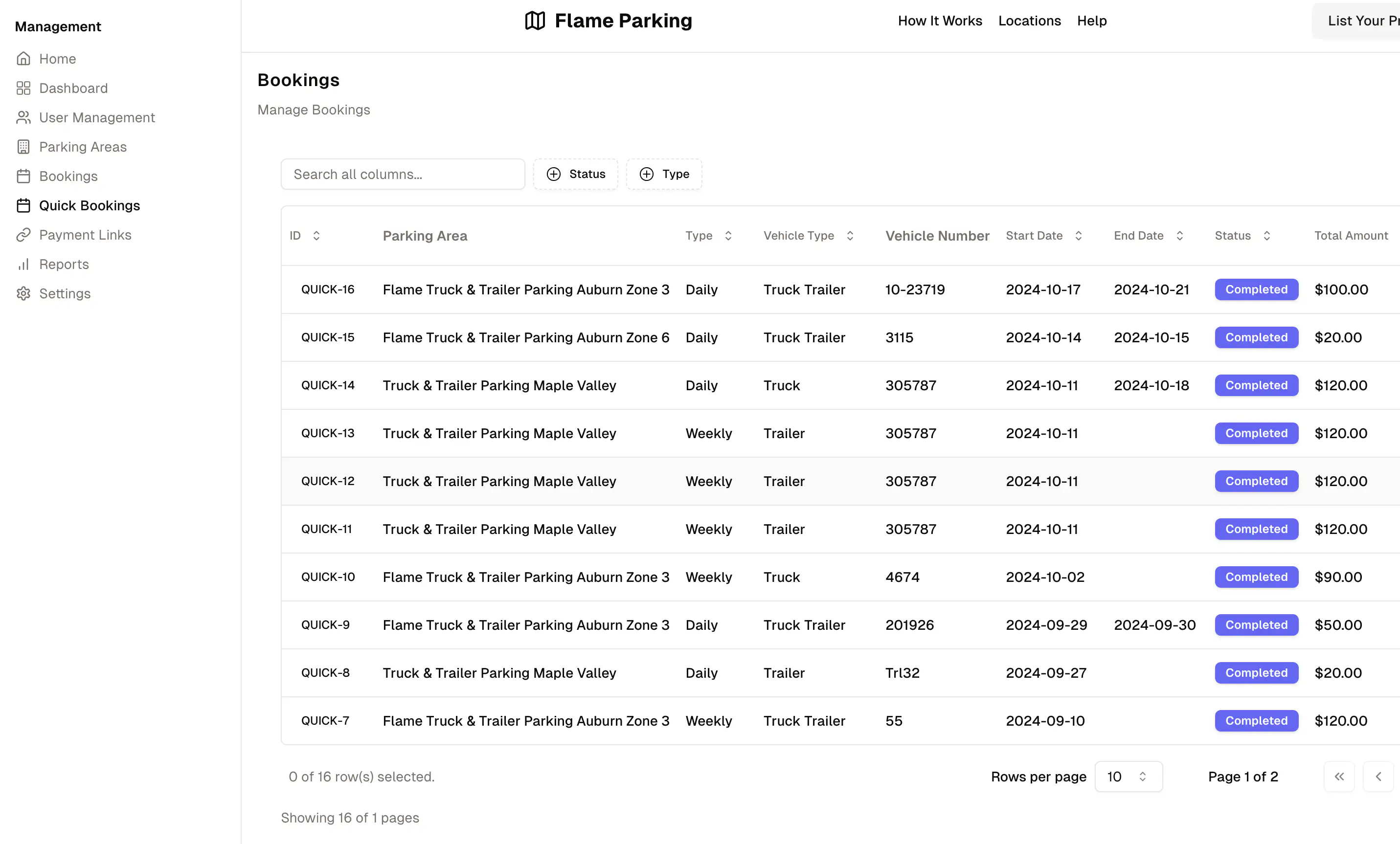
Task: Click the Payment Links chain icon
Action: (23, 235)
